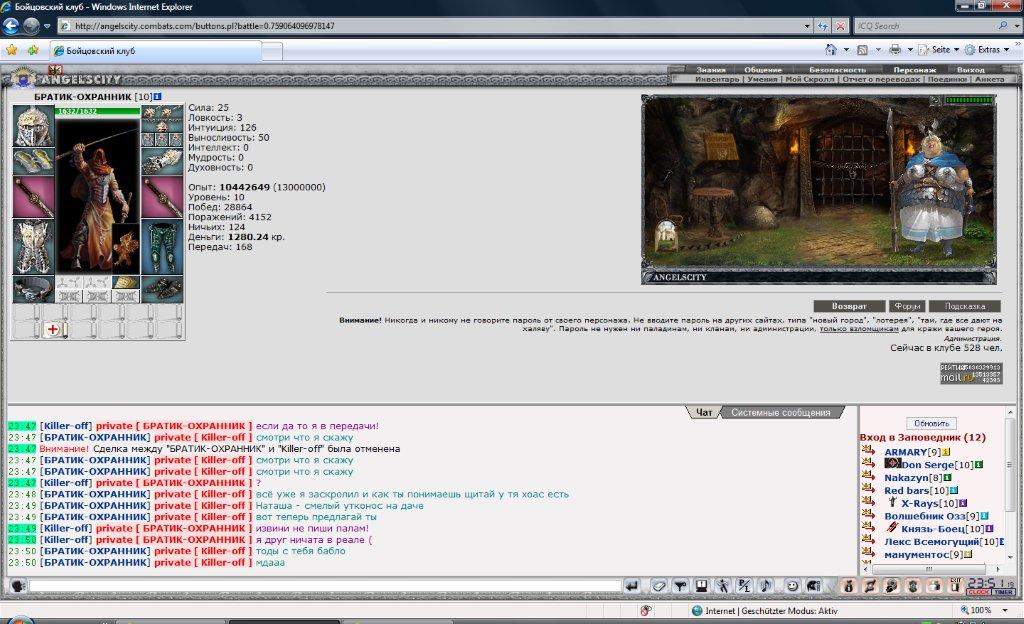Open the Отчет о переводах link
Image resolution: width=1024 pixels, height=624 pixels.
pyautogui.click(x=881, y=79)
